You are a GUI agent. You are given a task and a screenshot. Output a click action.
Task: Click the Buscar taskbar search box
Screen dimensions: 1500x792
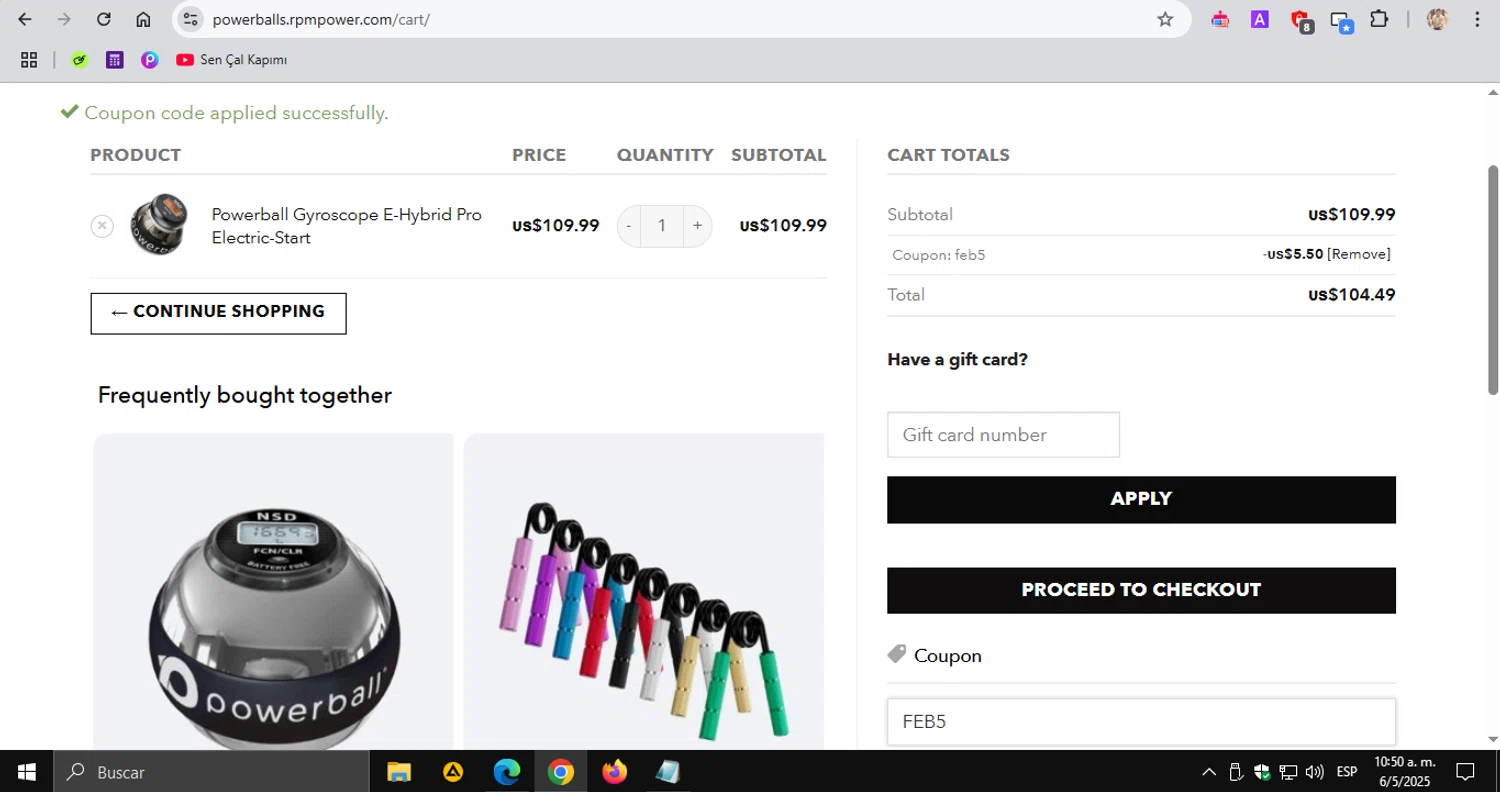(x=211, y=772)
